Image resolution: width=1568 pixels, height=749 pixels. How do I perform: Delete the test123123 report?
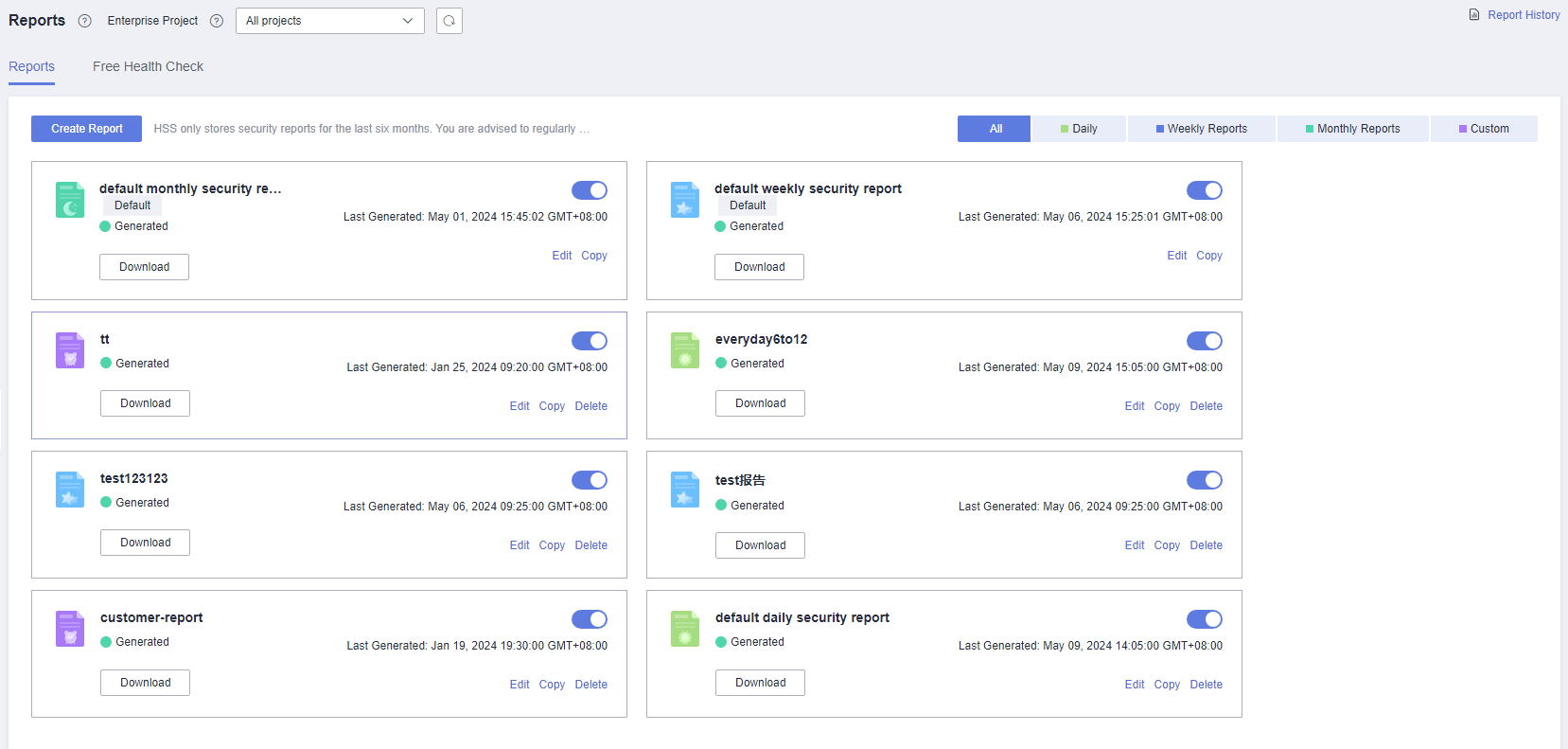[x=591, y=545]
